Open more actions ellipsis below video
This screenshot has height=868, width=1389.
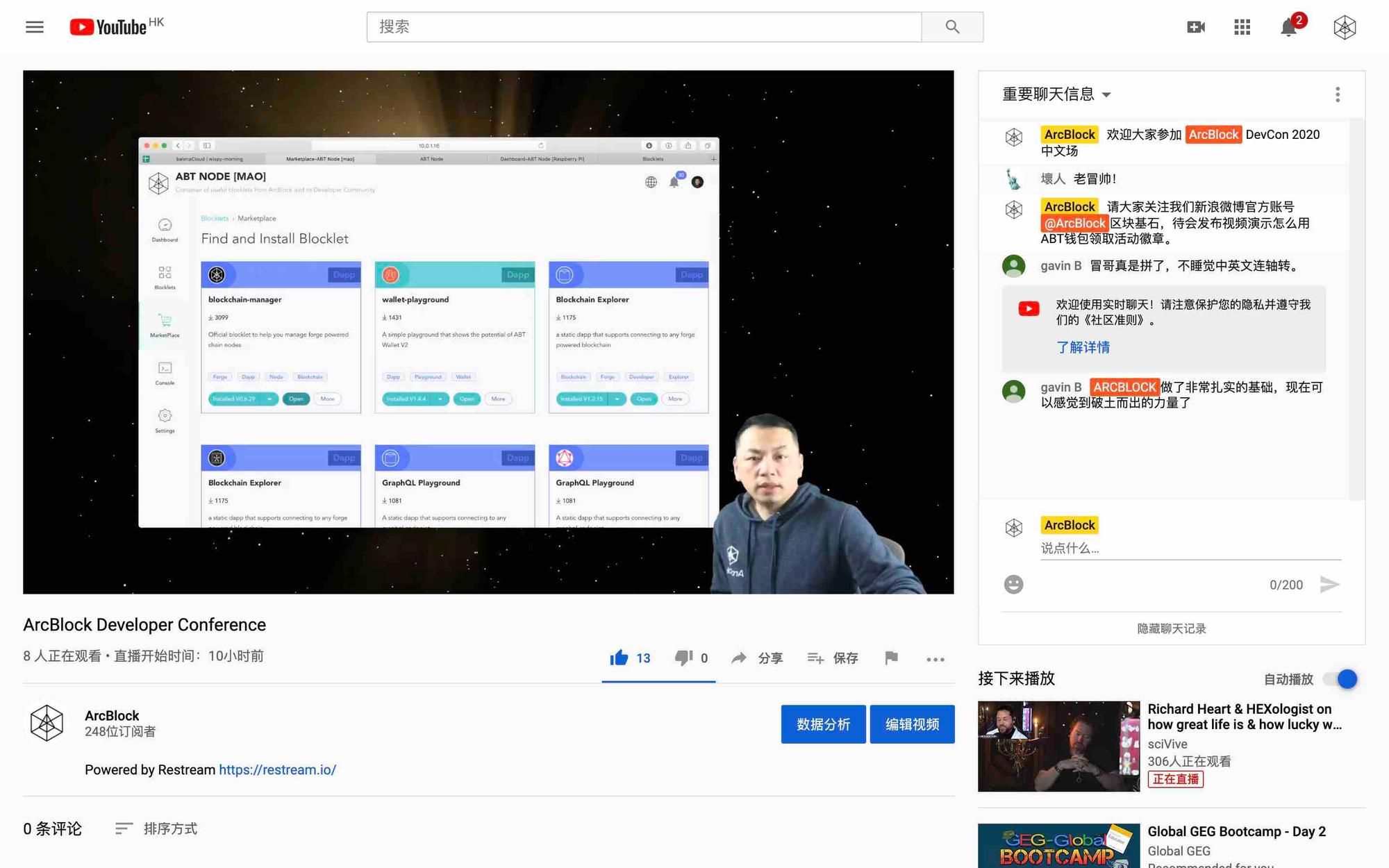[x=935, y=659]
